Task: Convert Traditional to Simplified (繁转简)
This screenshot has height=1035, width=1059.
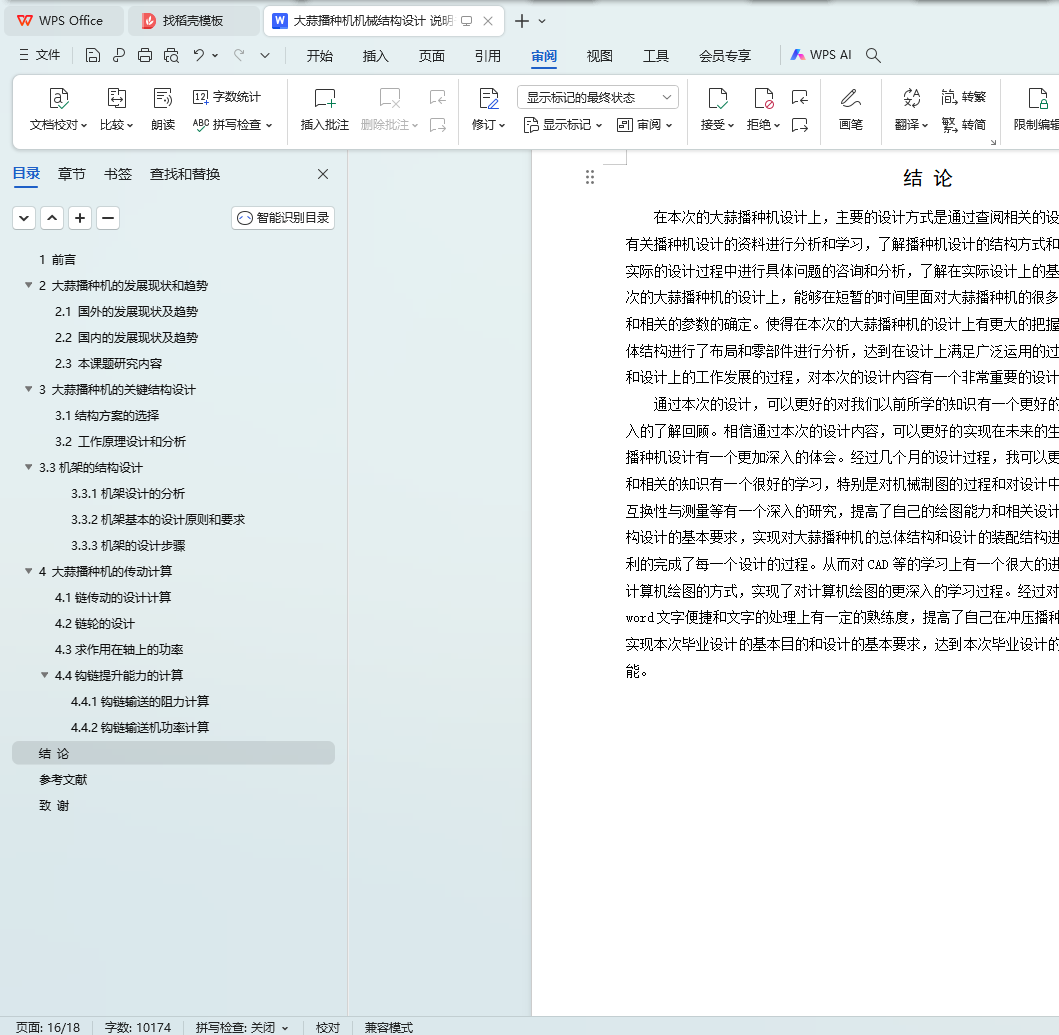Action: pyautogui.click(x=964, y=125)
